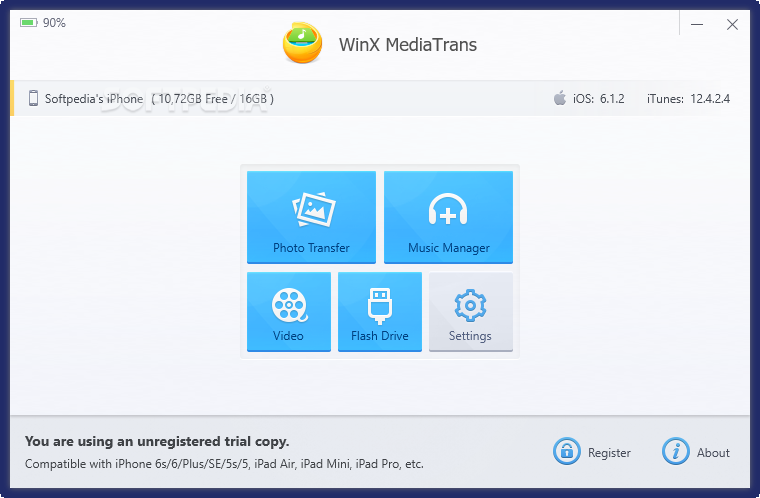Click the "iOS: 6.1.2" version text
This screenshot has width=760, height=498.
click(x=599, y=99)
